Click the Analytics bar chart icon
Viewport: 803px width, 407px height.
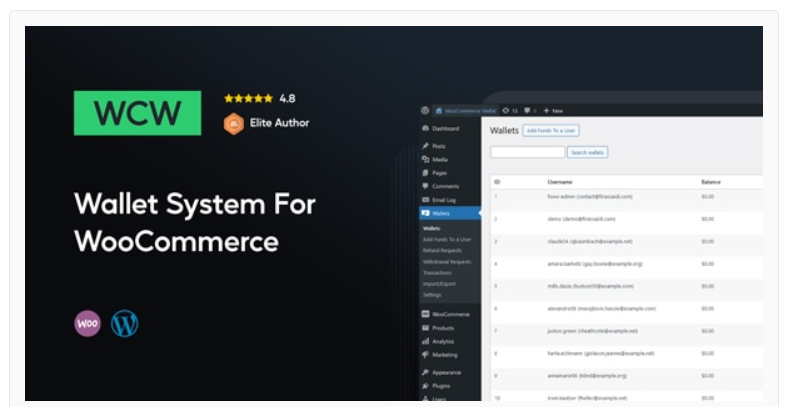(425, 341)
